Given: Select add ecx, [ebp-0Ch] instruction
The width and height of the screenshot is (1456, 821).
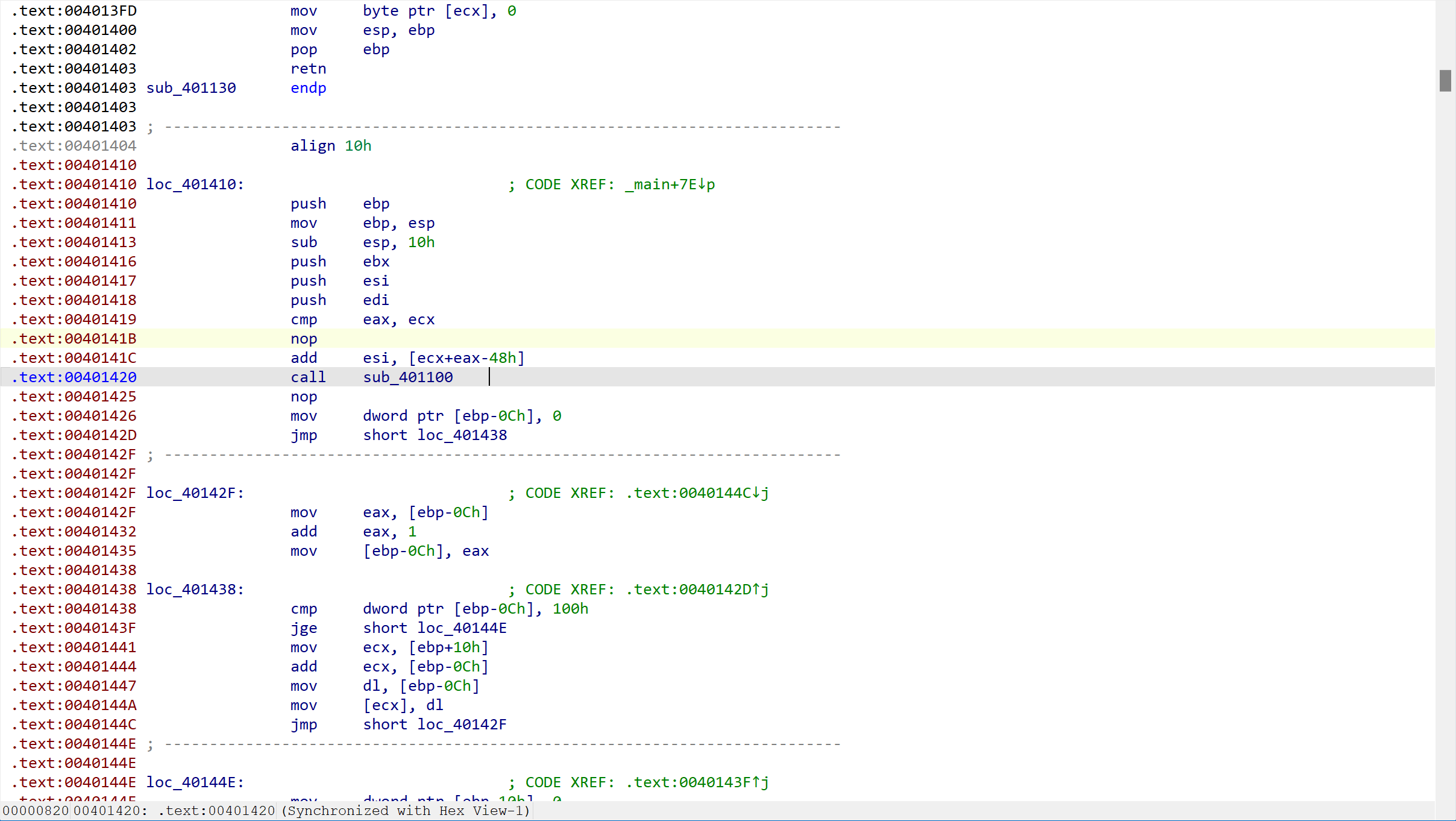Looking at the screenshot, I should click(390, 667).
